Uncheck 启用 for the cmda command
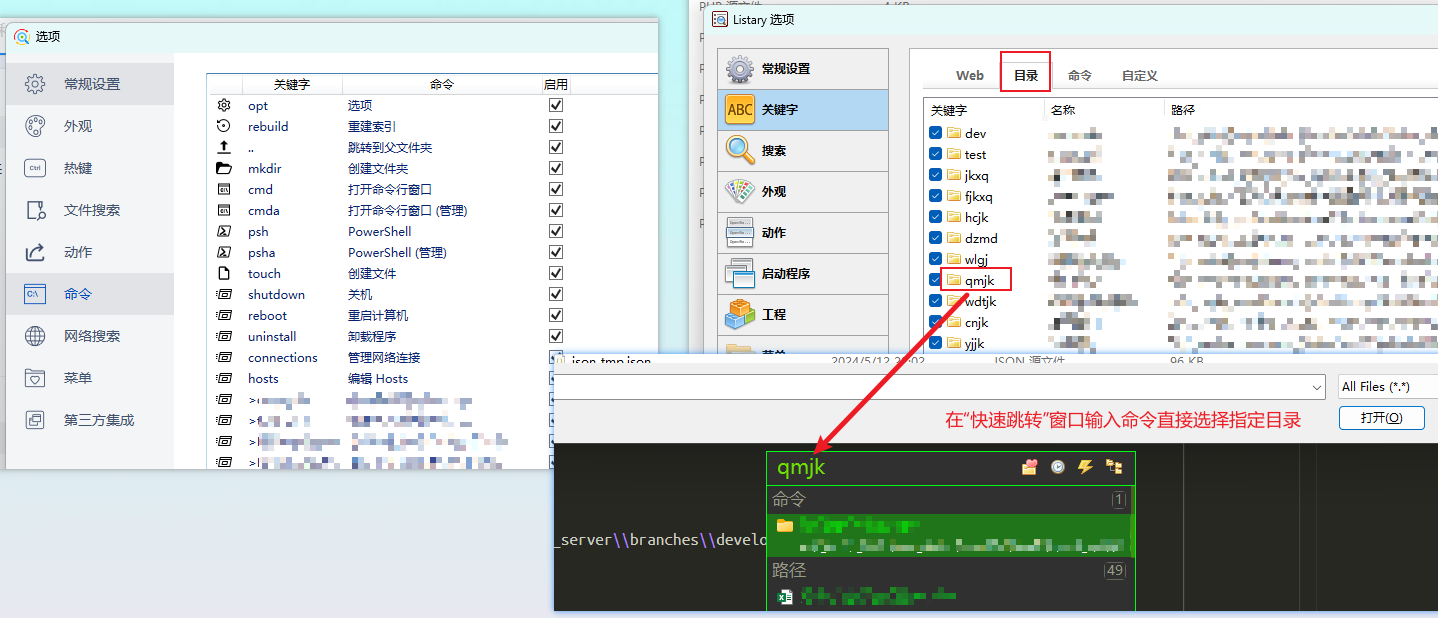 556,210
